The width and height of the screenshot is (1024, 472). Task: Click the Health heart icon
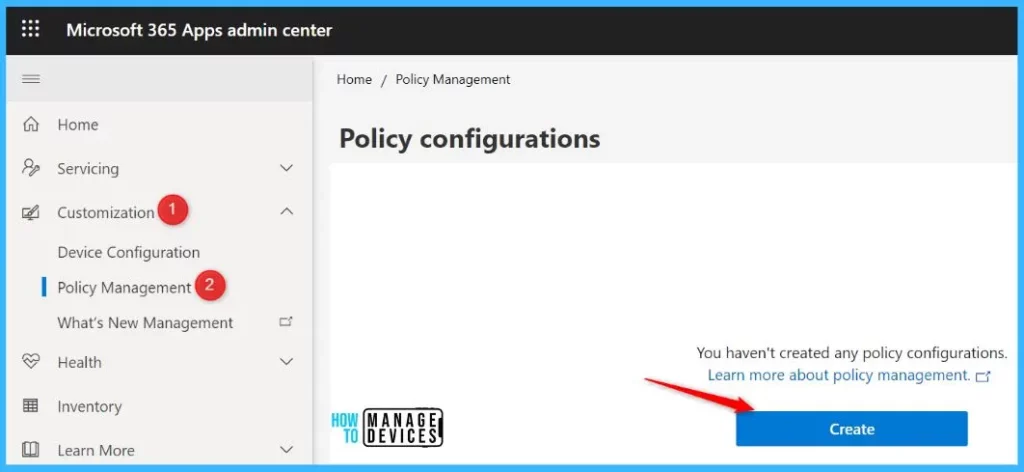click(31, 362)
